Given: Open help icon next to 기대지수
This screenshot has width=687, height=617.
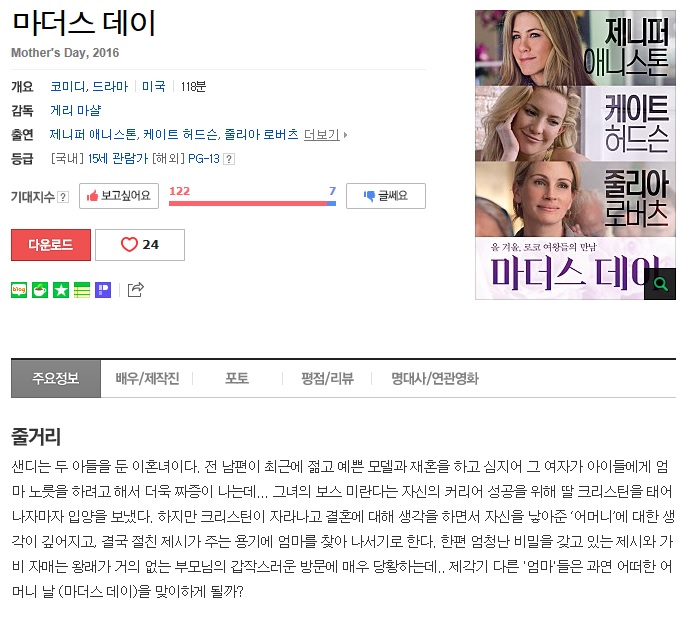Looking at the screenshot, I should [x=63, y=197].
